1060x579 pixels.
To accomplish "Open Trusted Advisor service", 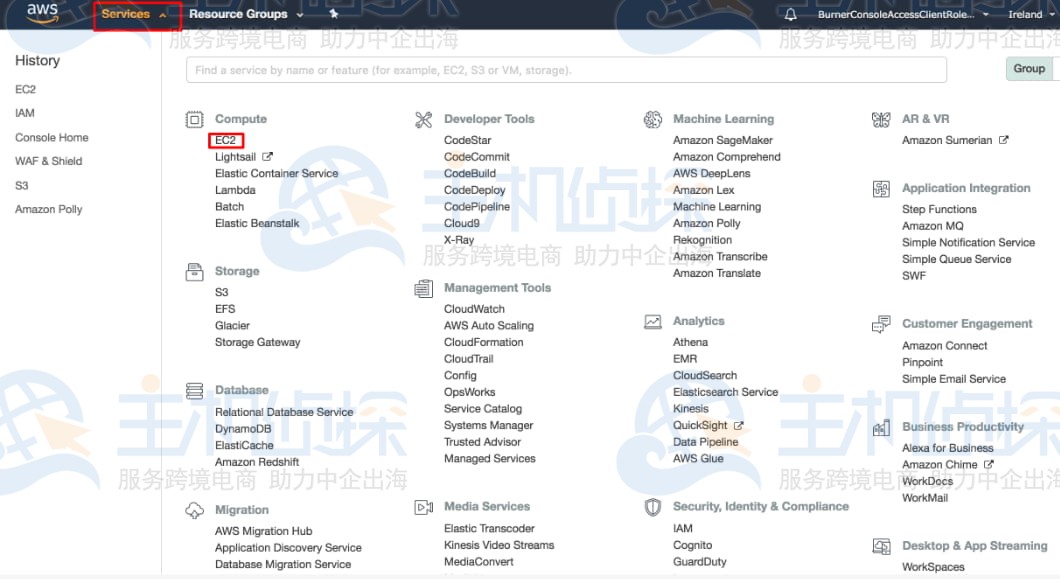I will pyautogui.click(x=483, y=442).
